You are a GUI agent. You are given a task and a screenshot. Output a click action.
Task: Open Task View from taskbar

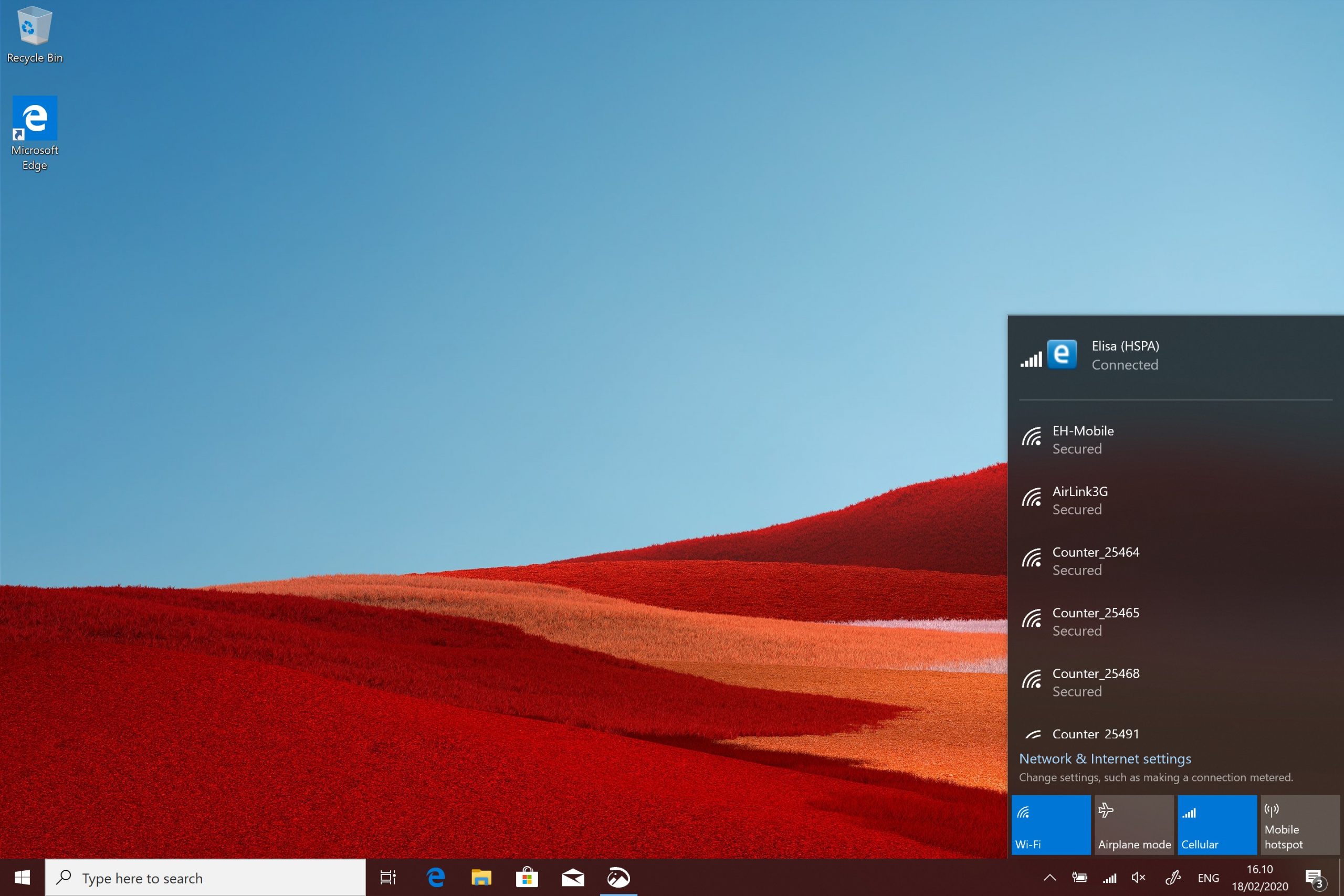pyautogui.click(x=388, y=877)
